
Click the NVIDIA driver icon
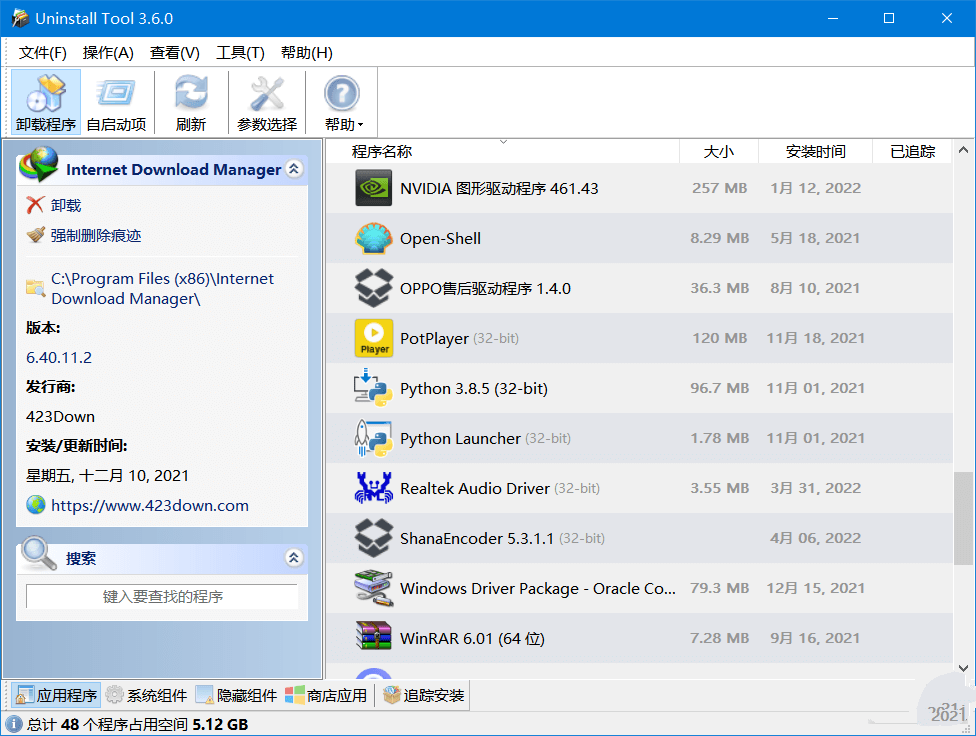(374, 188)
